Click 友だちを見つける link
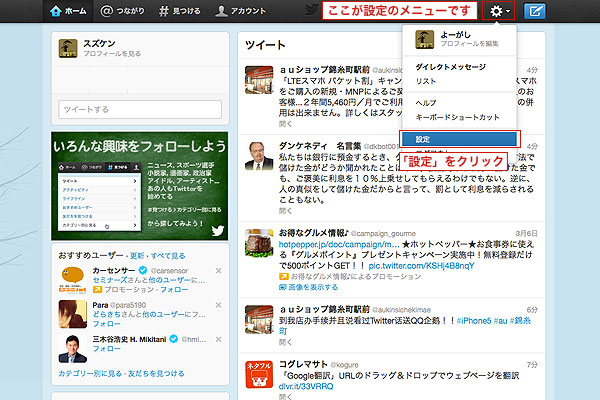The height and width of the screenshot is (400, 600). pos(156,373)
